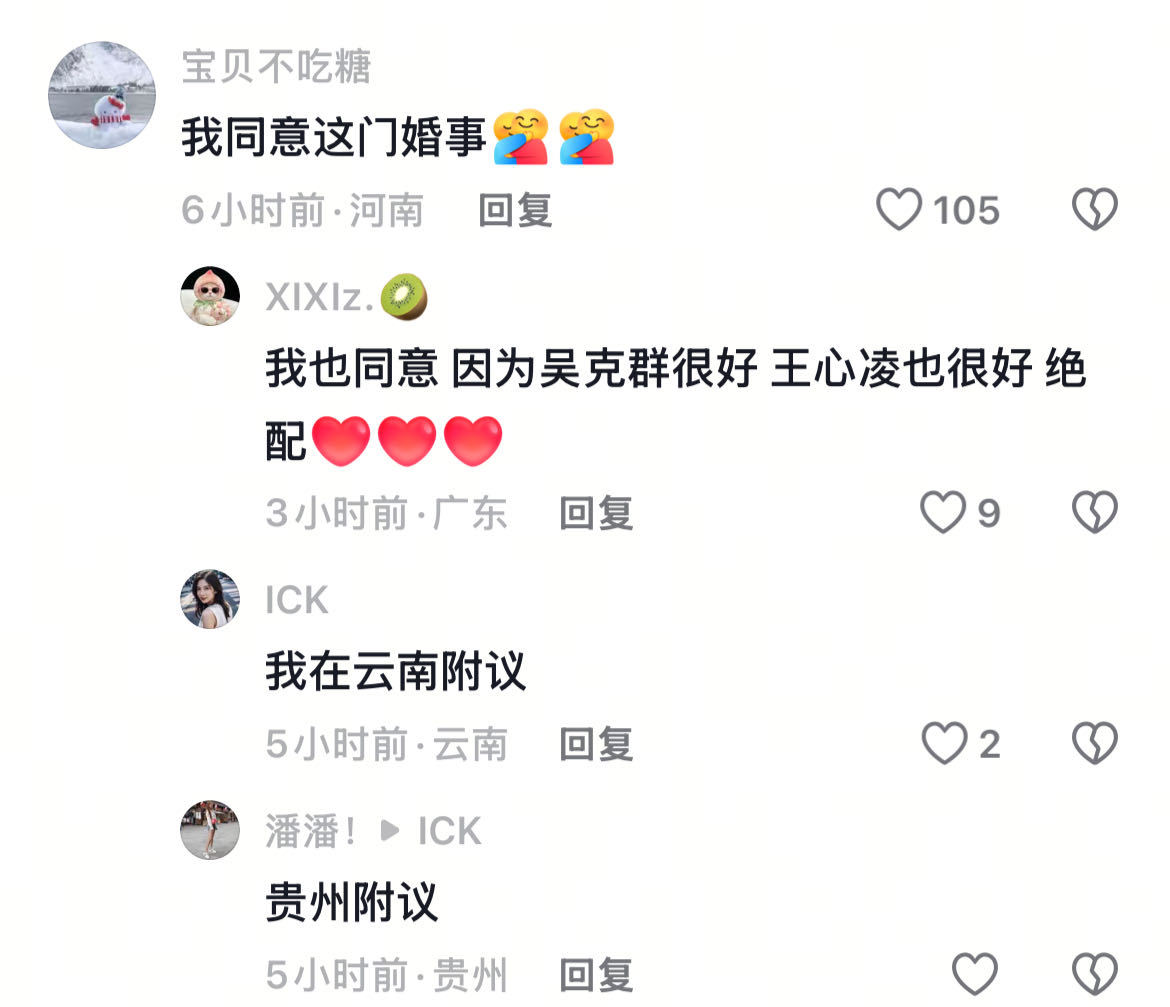This screenshot has height=1007, width=1170.
Task: Like 潘潘!'s 贵州附议 reply
Action: 975,973
